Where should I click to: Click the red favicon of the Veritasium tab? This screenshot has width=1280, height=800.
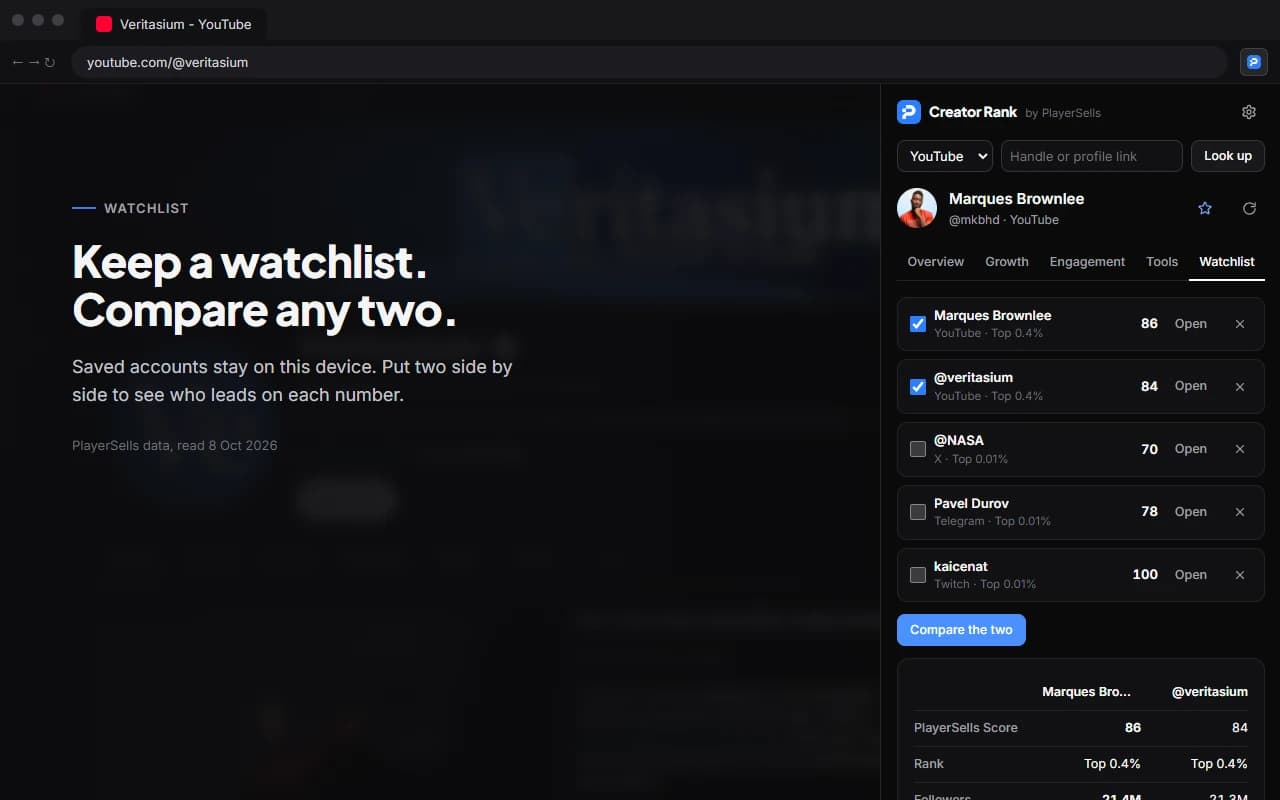click(104, 24)
